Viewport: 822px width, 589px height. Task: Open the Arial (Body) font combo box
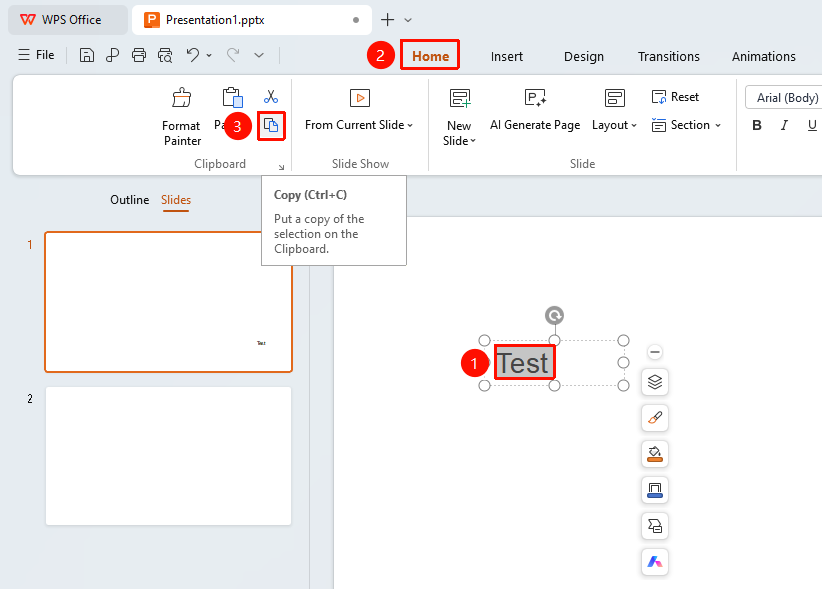point(784,98)
